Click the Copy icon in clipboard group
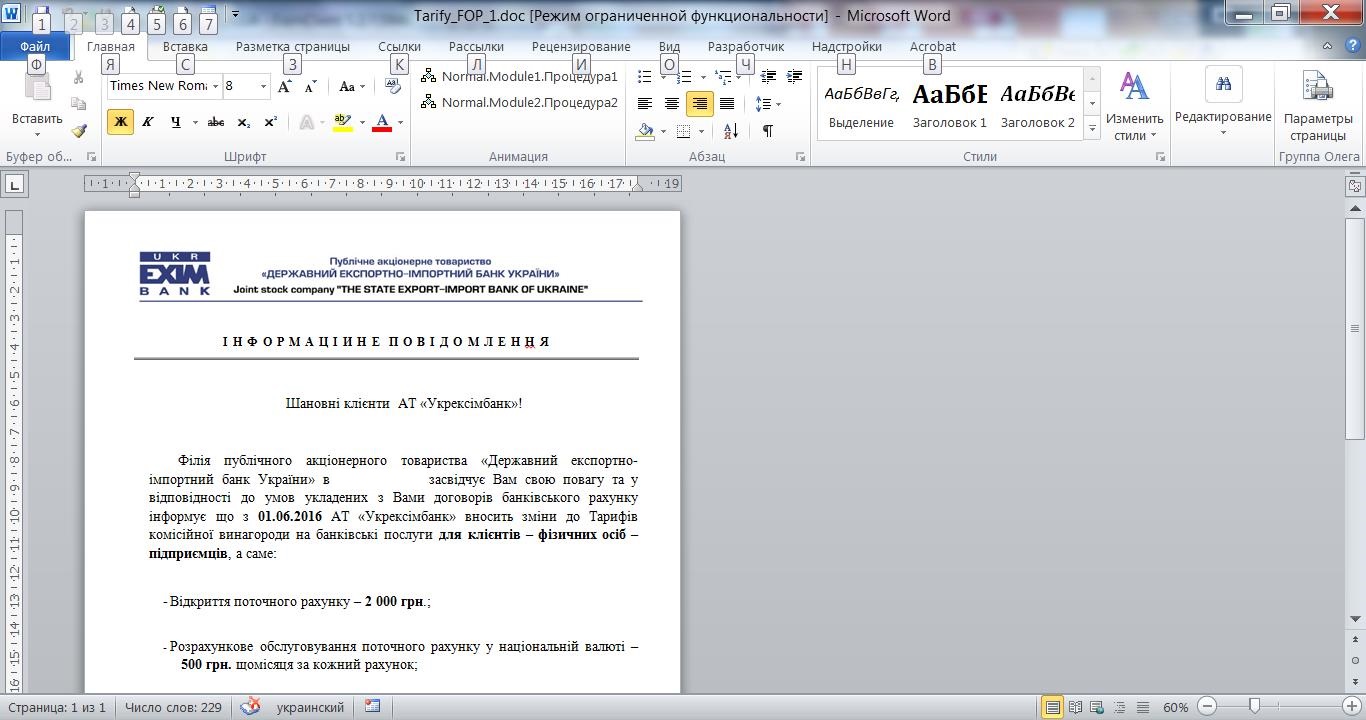Screen dimensions: 1366x720 [79, 104]
